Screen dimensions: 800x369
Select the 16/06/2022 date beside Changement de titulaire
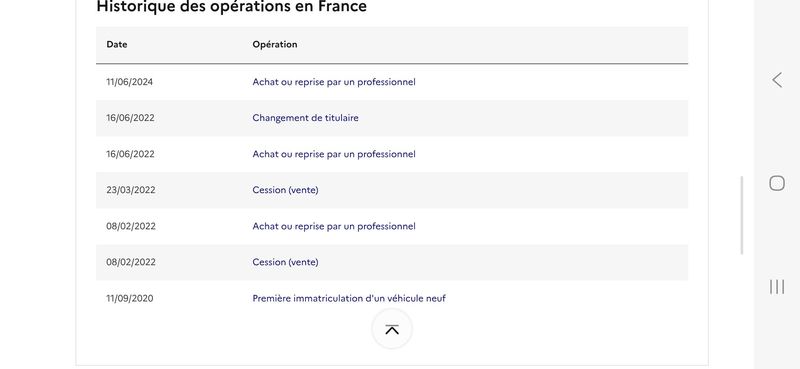point(130,118)
